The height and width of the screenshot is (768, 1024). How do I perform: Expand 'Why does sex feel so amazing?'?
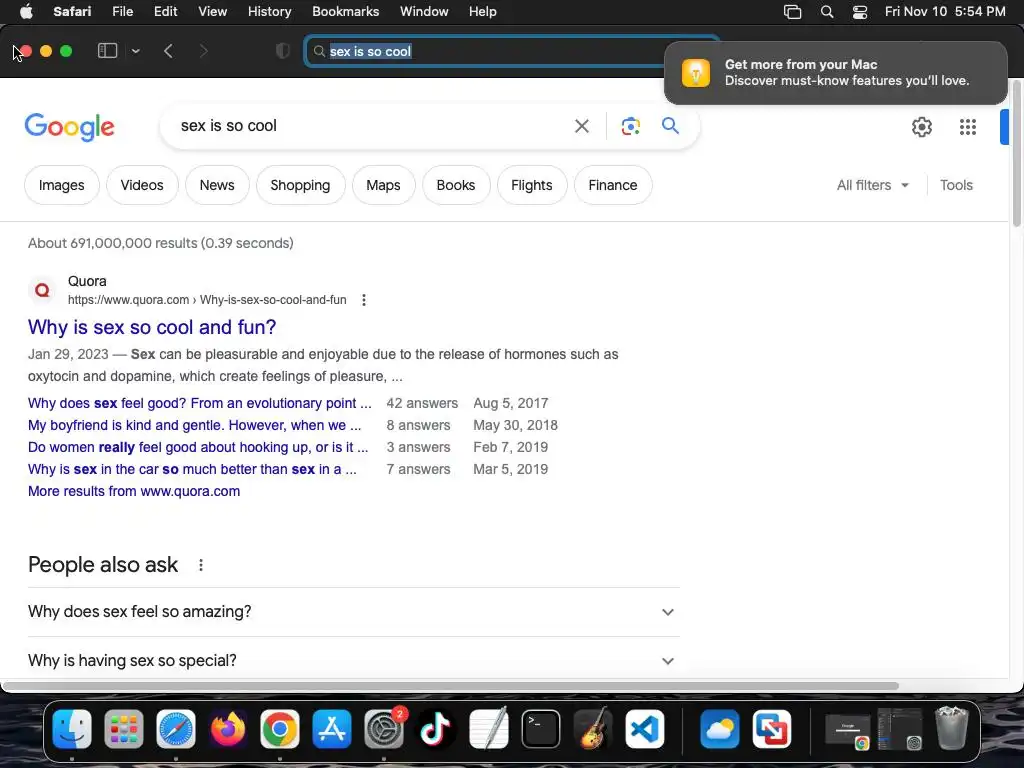[x=353, y=612]
